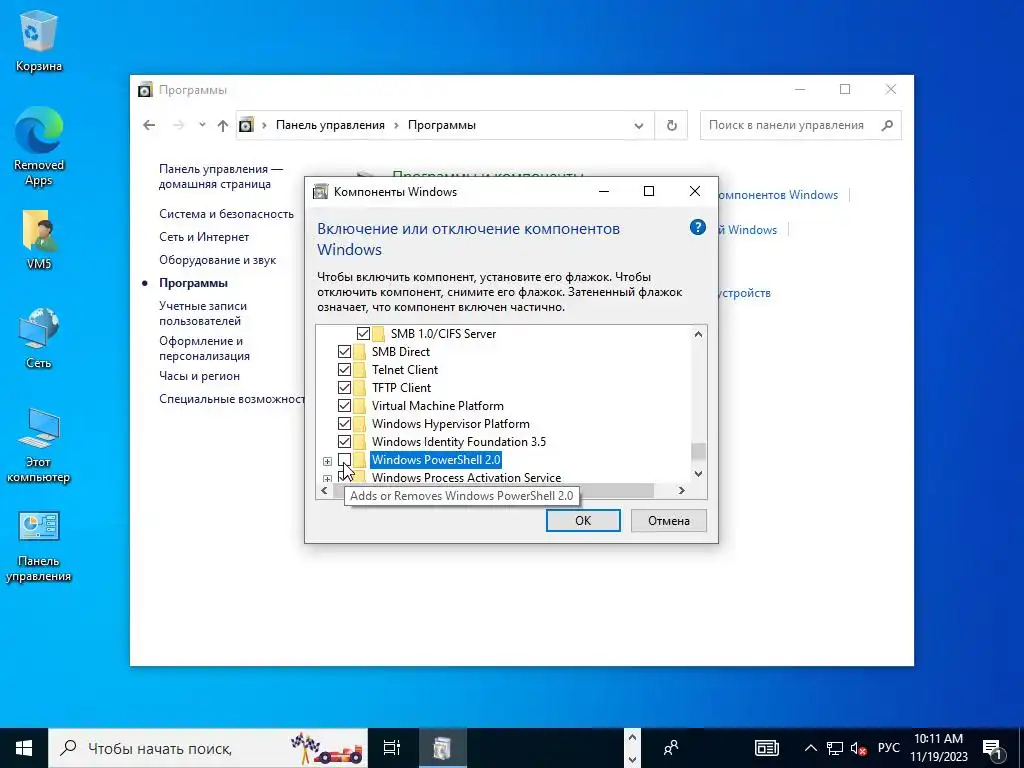Expand Windows Process Activation Service node
1024x768 pixels.
click(327, 479)
